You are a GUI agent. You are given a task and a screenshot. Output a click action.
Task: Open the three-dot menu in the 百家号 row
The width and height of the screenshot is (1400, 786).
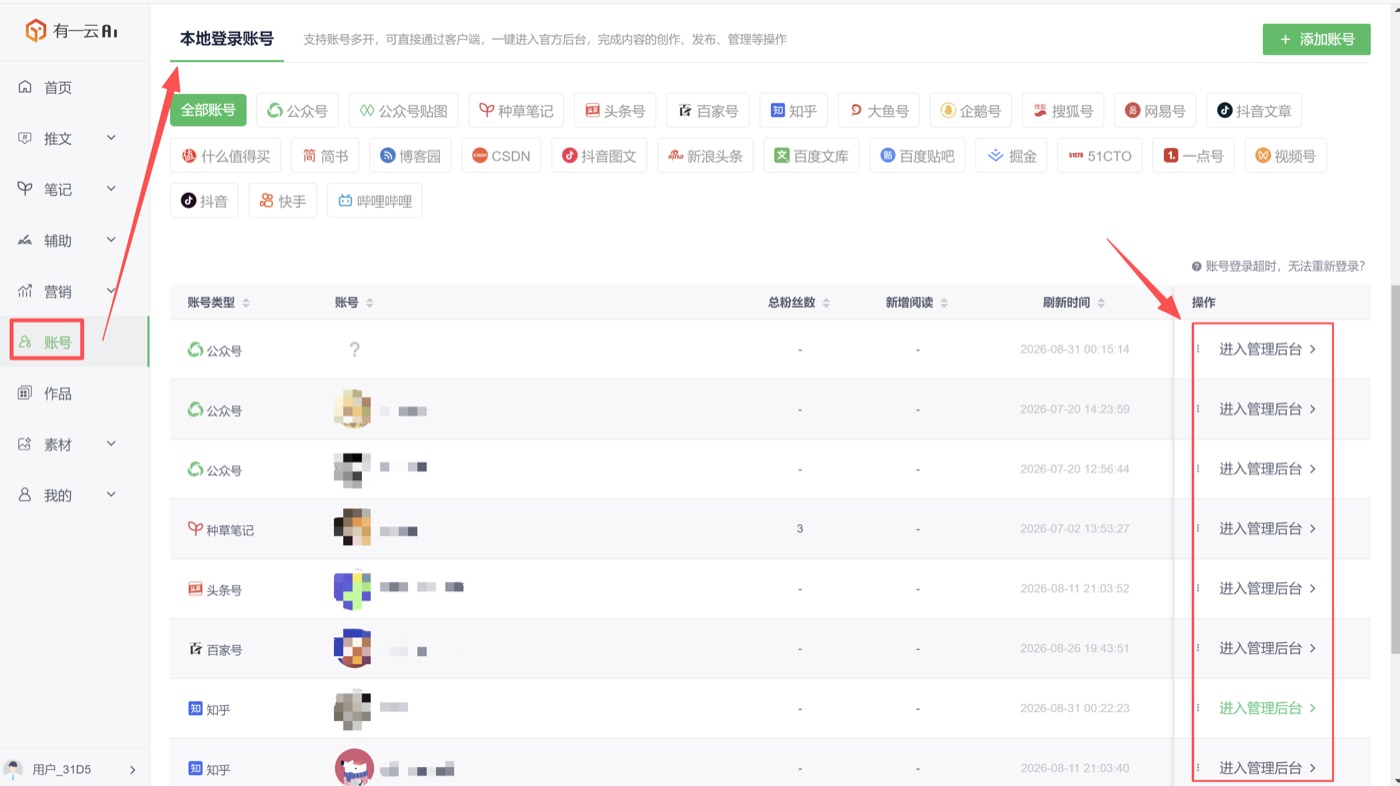[1198, 649]
